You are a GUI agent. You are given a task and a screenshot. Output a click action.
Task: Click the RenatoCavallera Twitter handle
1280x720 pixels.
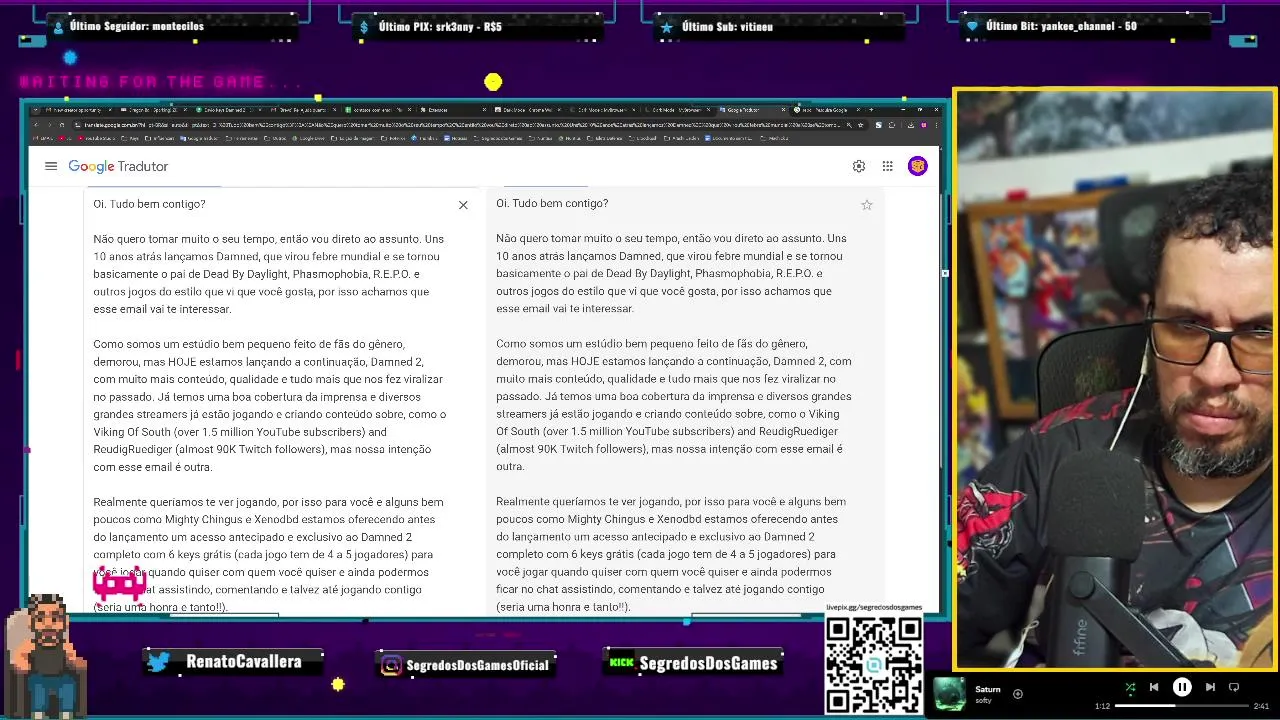243,662
